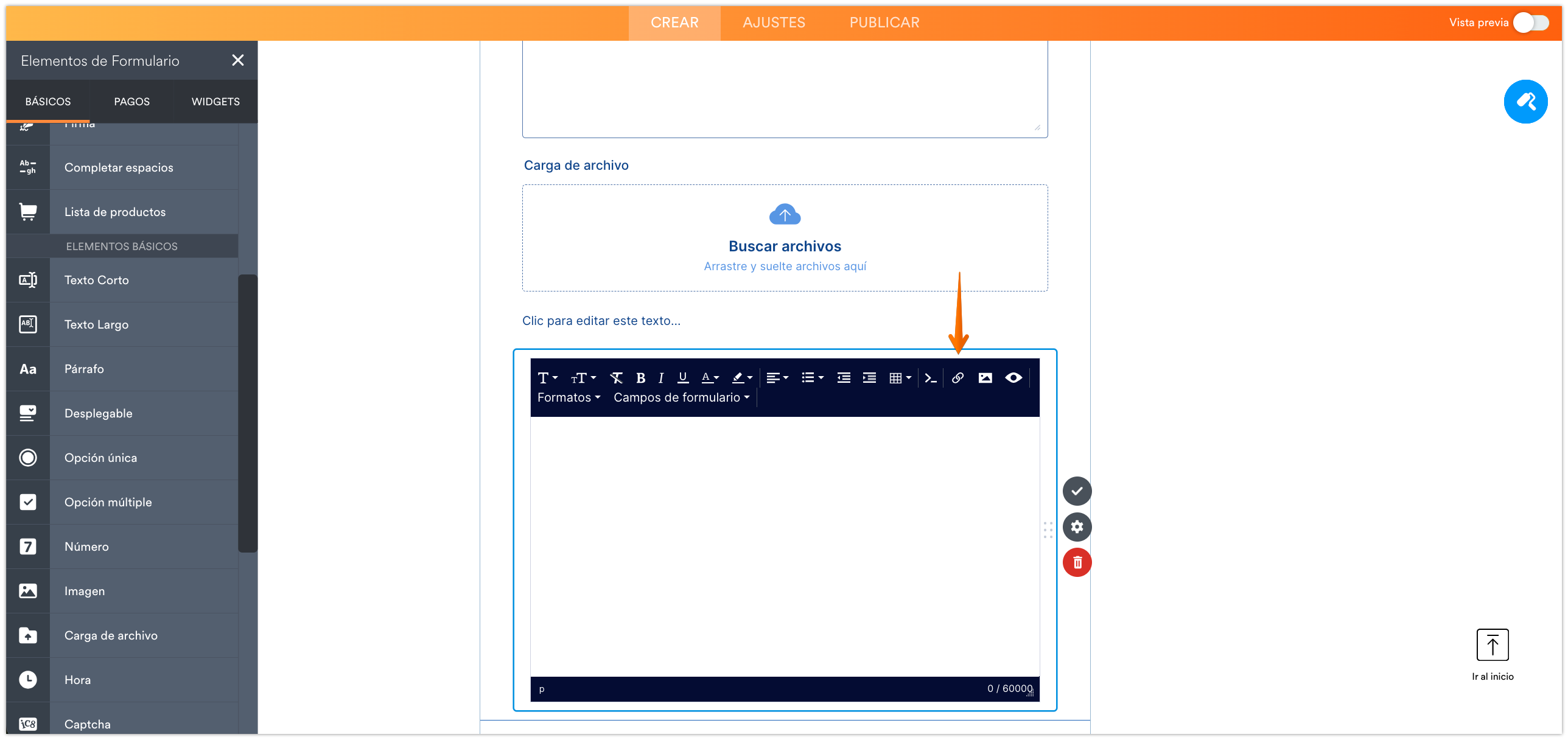Open the bullet list dropdown
This screenshot has height=740, width=1568.
813,378
